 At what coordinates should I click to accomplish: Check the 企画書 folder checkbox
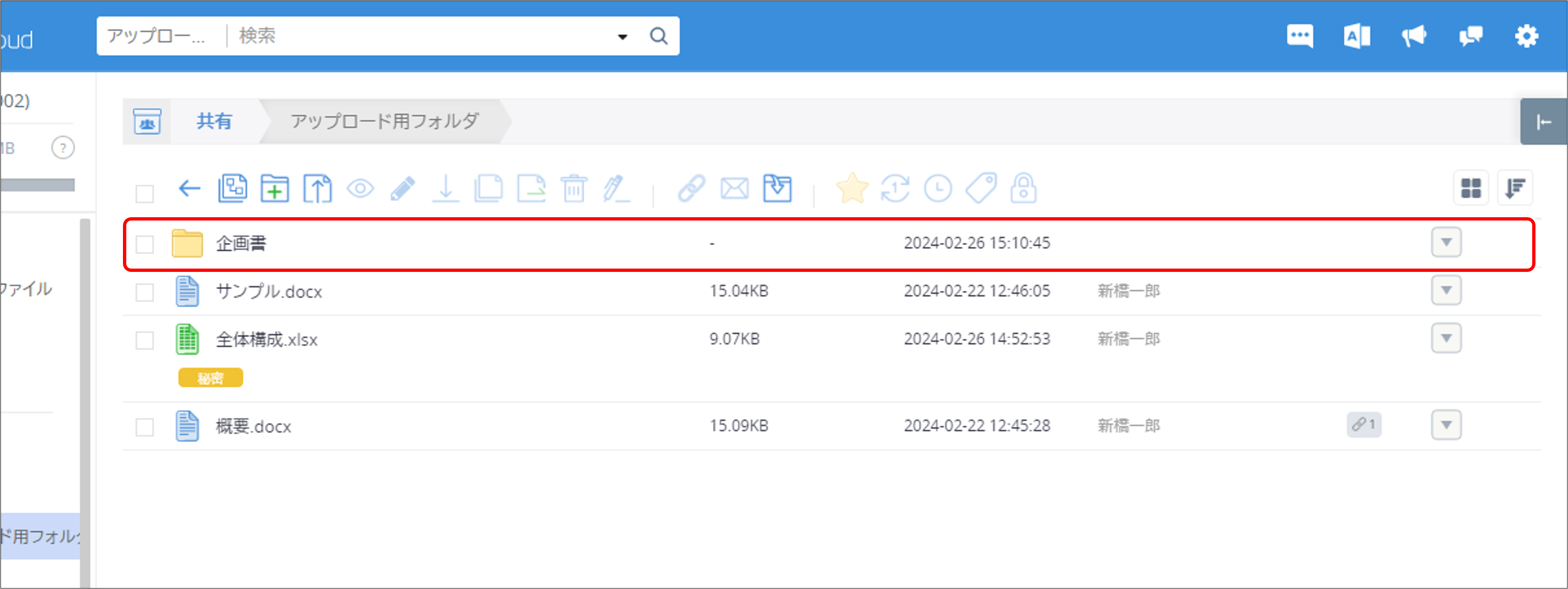tap(145, 245)
